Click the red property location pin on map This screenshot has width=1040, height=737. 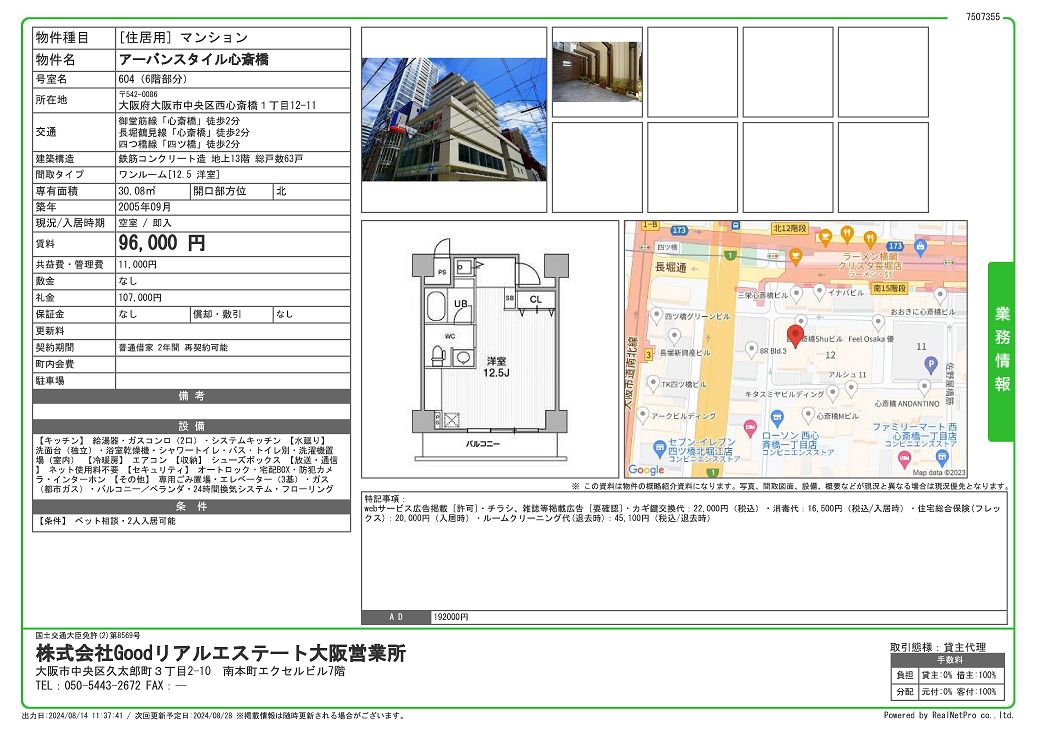tap(795, 336)
